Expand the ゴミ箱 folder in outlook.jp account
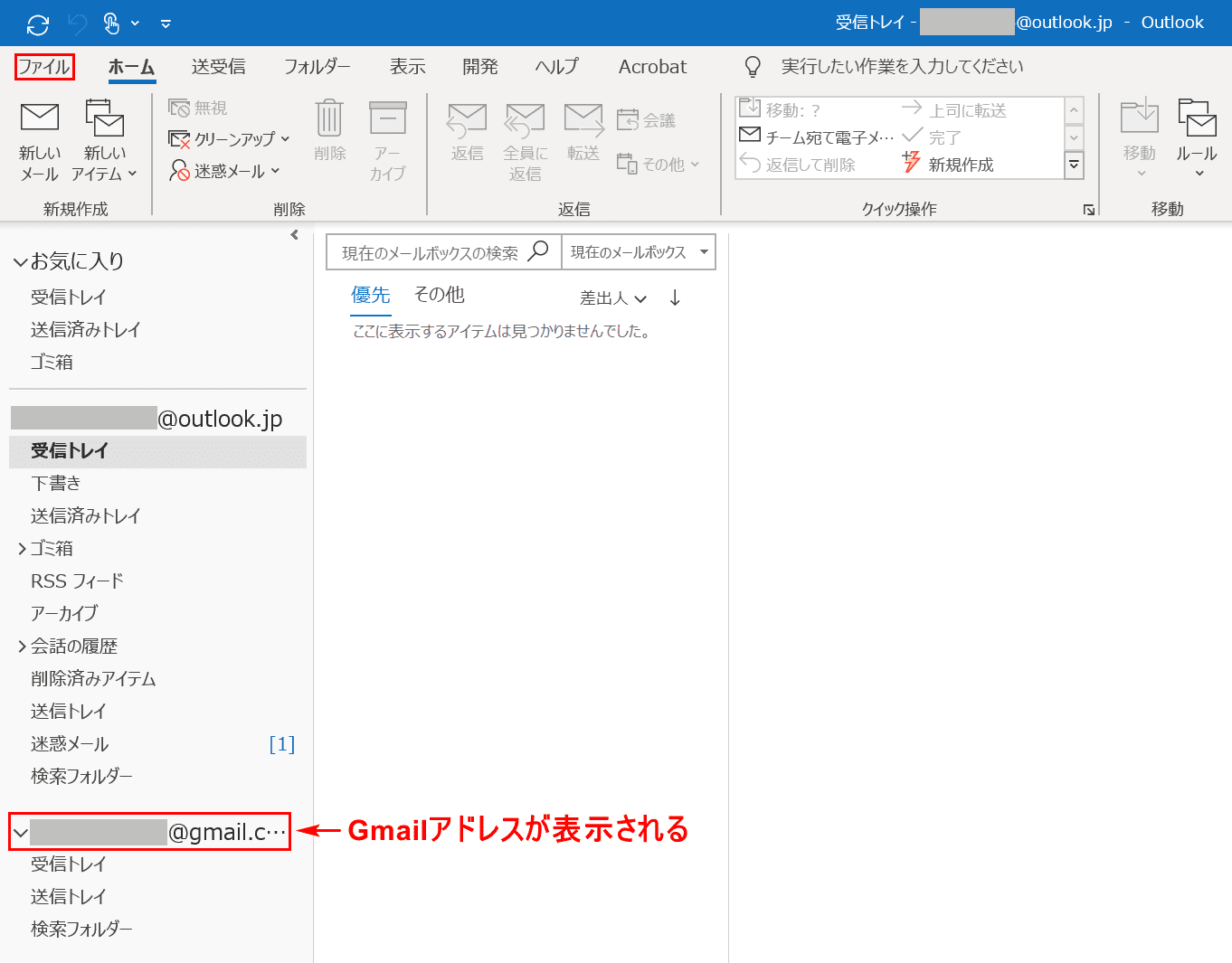1232x963 pixels. 22,549
